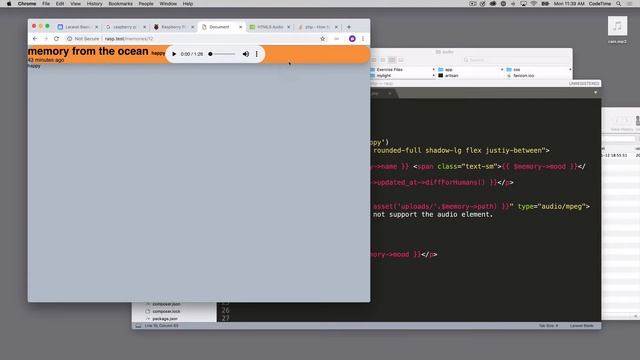Viewport: 640px width, 360px height.
Task: Click the memory from the ocean heading
Action: [x=88, y=51]
